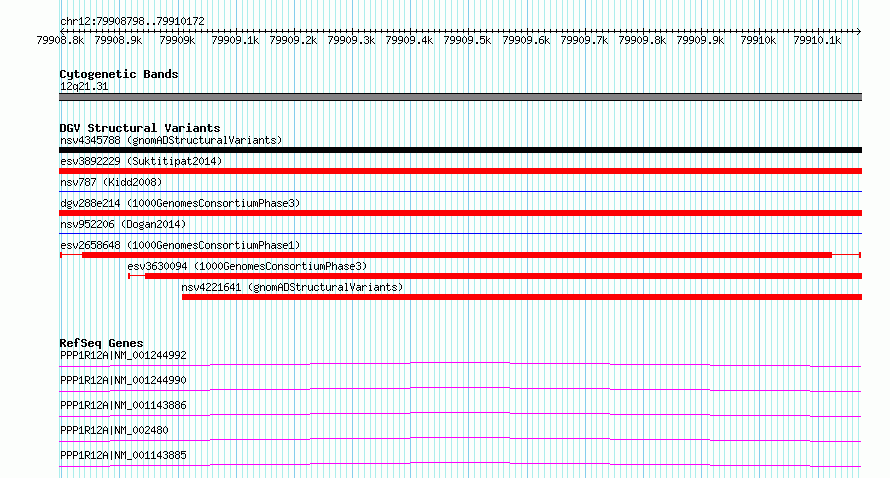Click the 79910k ruler tick label
The height and width of the screenshot is (478, 890).
click(758, 41)
